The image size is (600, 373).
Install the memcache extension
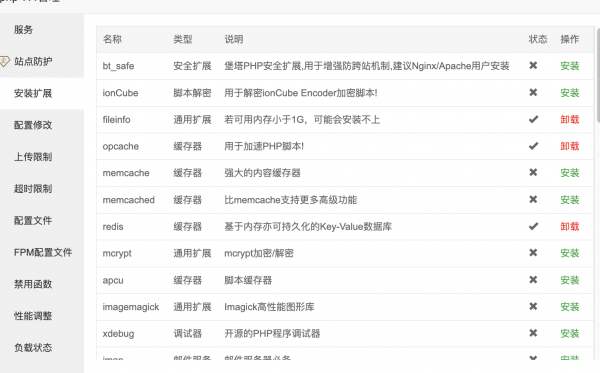[x=570, y=173]
